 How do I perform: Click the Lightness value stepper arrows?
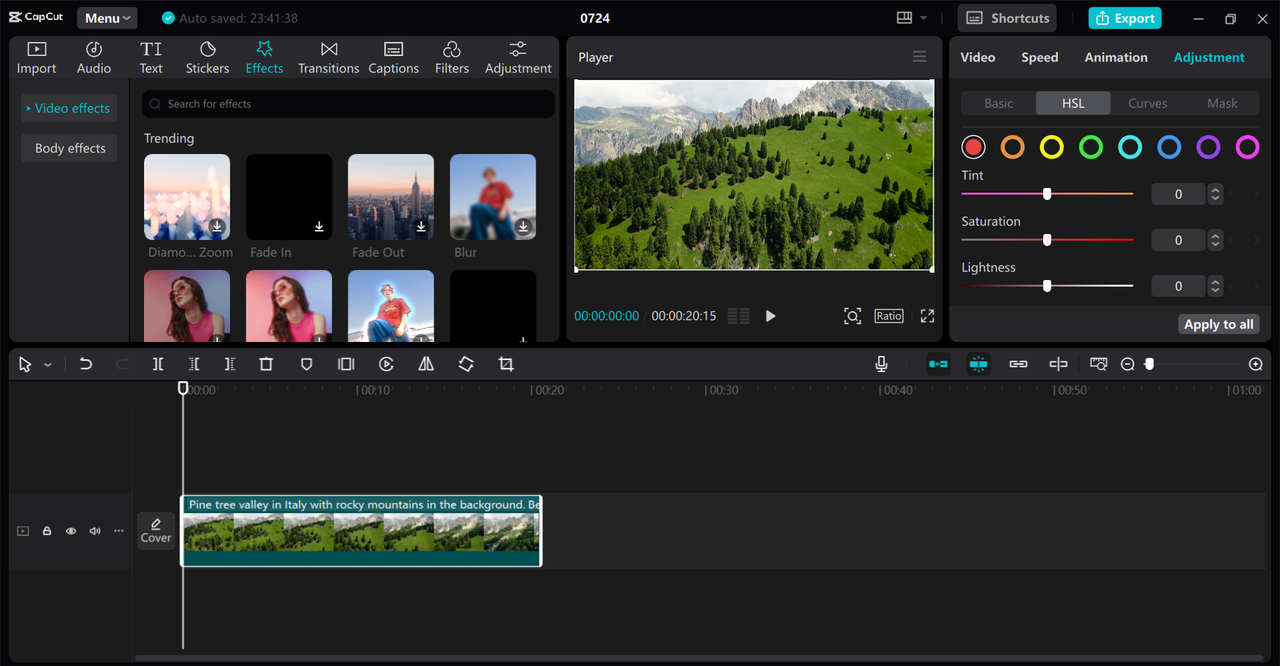[1215, 286]
